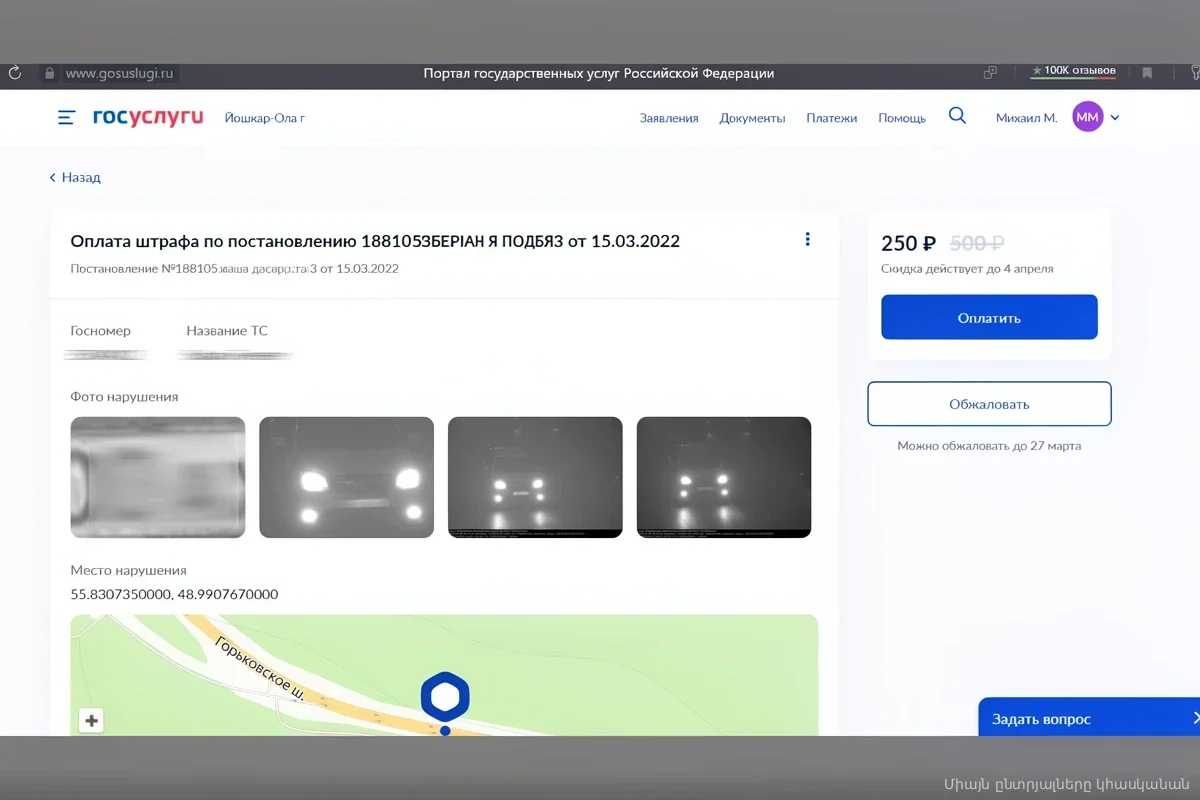The width and height of the screenshot is (1200, 800).
Task: Go to the Платежи section
Action: click(x=832, y=118)
